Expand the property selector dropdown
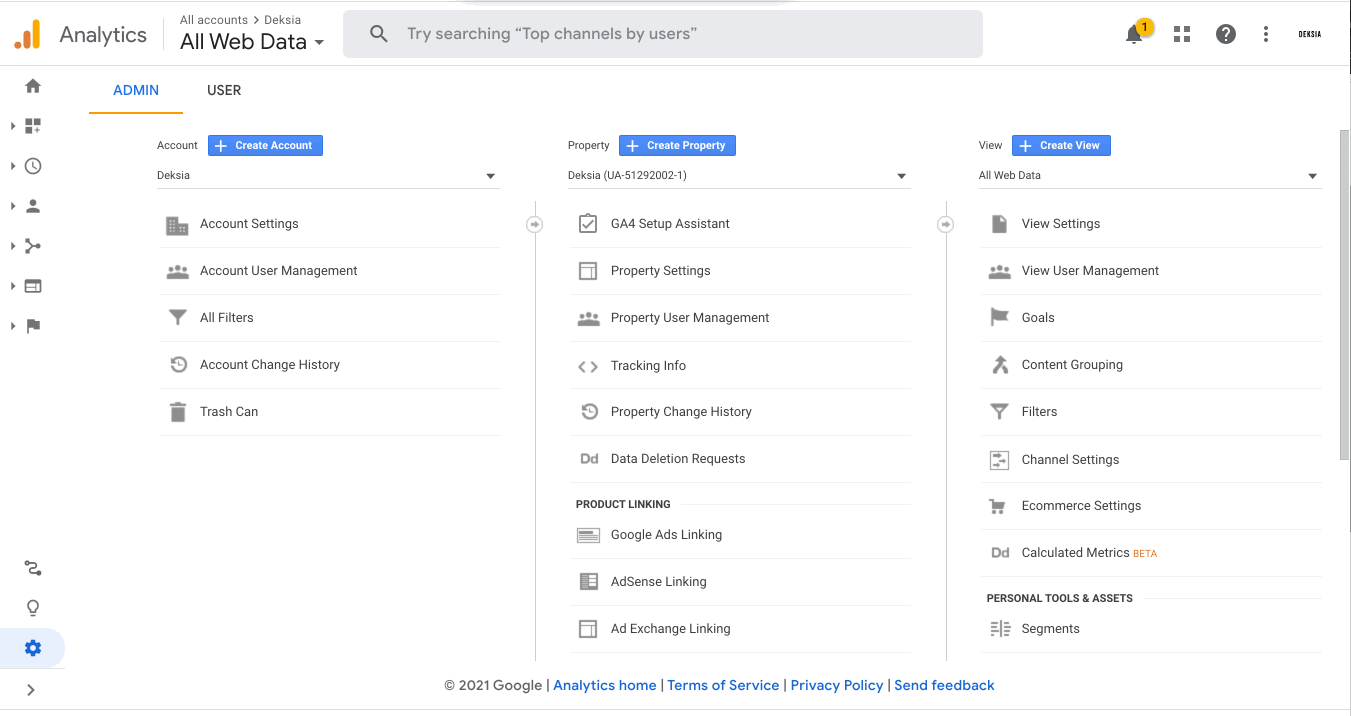Screen dimensions: 1351x716 (738, 176)
